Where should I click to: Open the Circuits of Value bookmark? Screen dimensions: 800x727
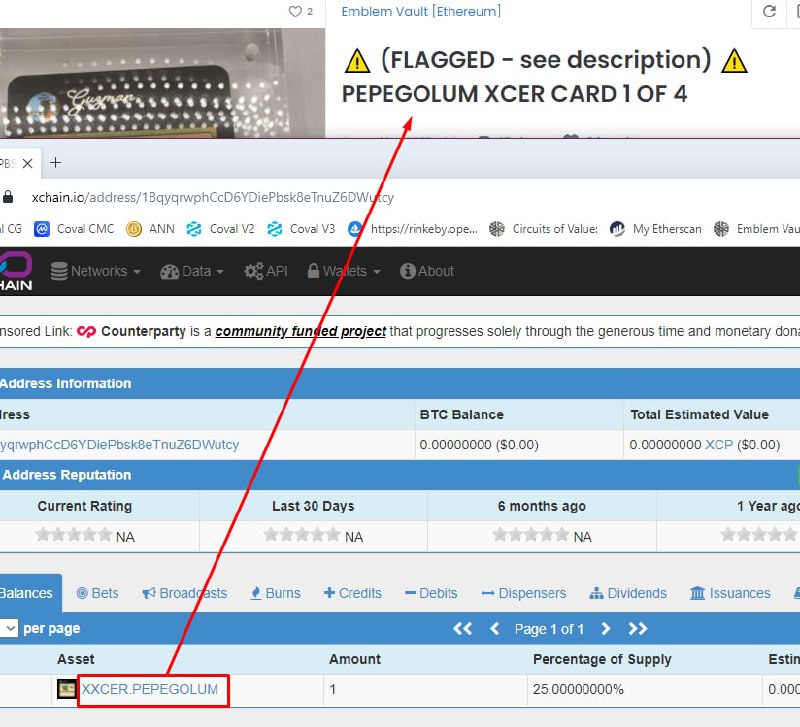coord(543,229)
